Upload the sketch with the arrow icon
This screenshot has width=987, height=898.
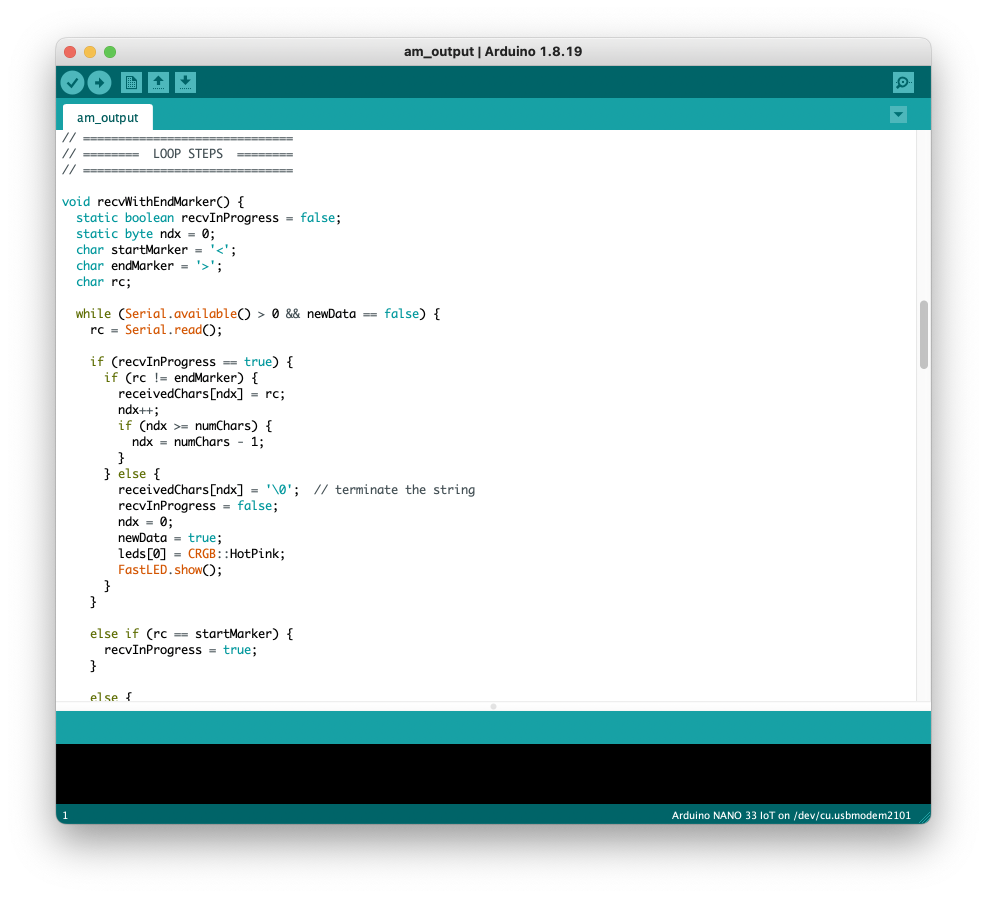(x=99, y=83)
